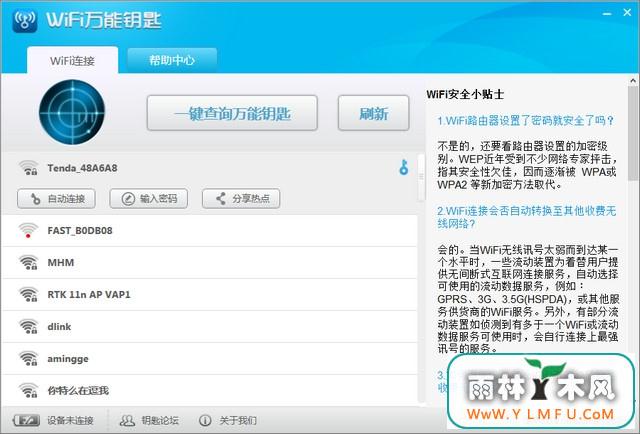640x434 pixels.
Task: Click the people icon beside 钥匙论坛
Action: [127, 420]
